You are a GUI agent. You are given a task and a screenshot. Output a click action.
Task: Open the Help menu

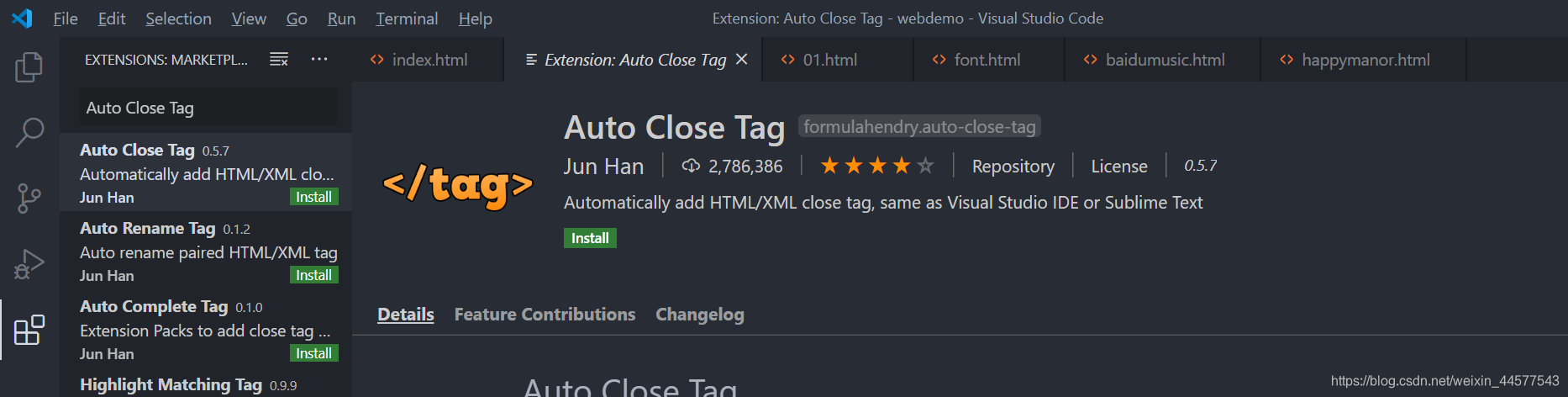[475, 19]
